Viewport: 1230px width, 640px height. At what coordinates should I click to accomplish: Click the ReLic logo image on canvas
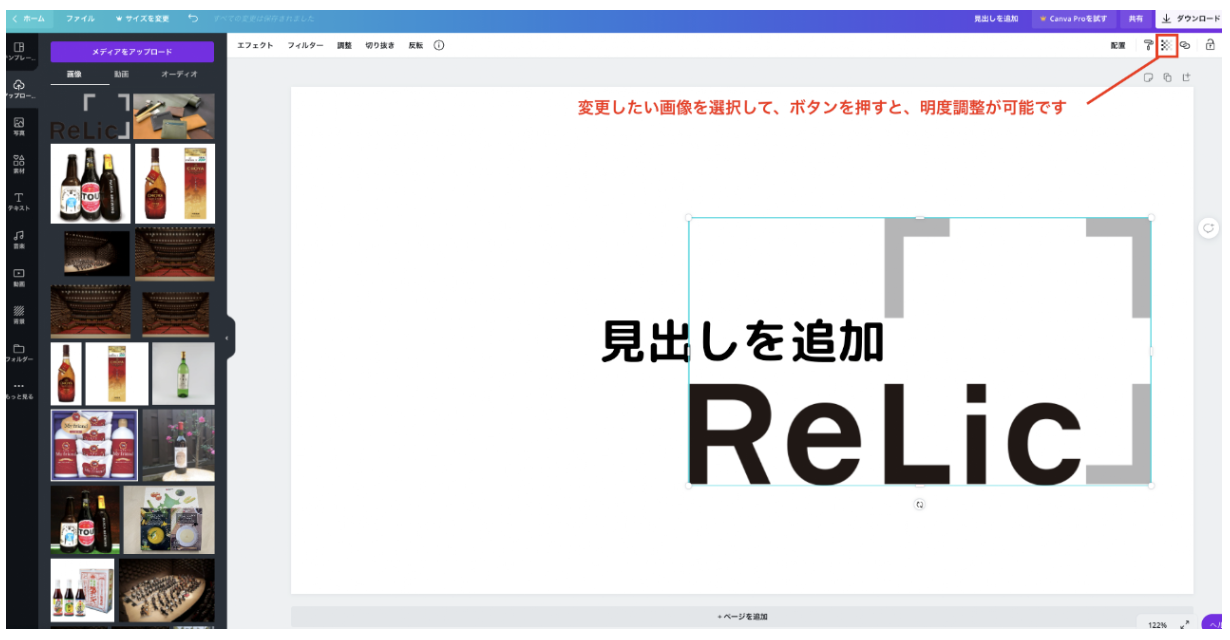coord(919,351)
